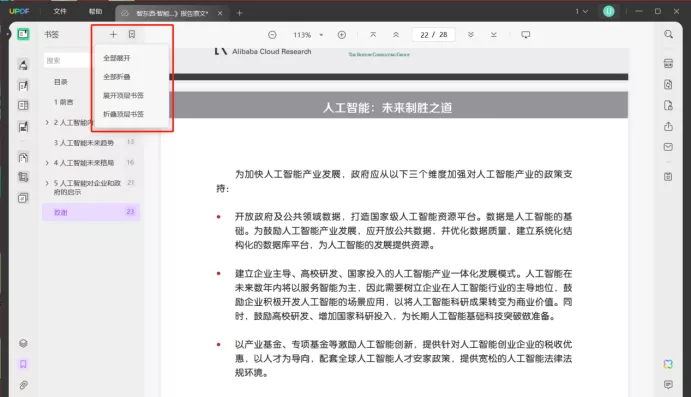The height and width of the screenshot is (397, 691).
Task: Click the share icon in right sidebar
Action: 669,126
